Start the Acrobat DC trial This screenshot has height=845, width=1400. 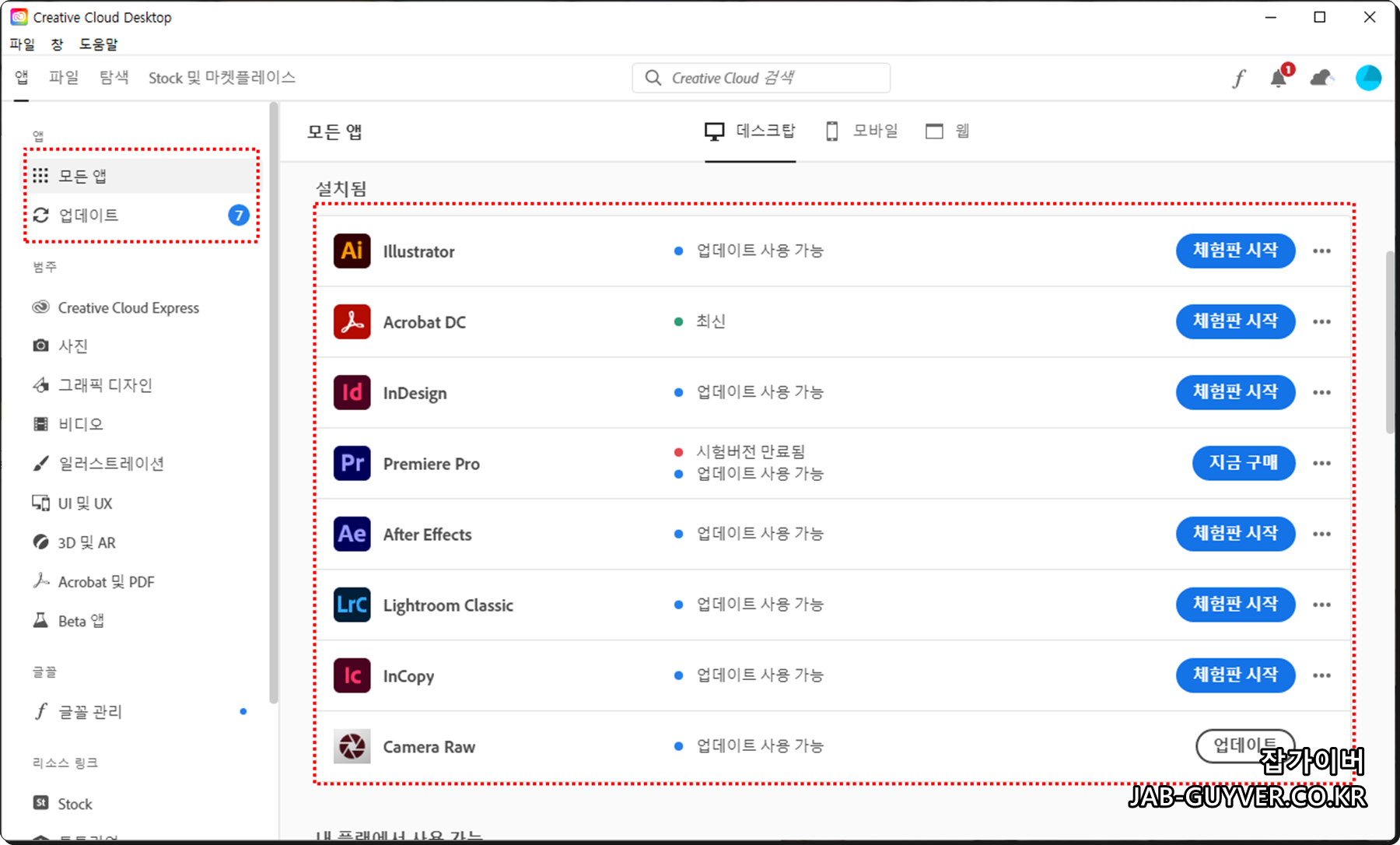coord(1235,321)
